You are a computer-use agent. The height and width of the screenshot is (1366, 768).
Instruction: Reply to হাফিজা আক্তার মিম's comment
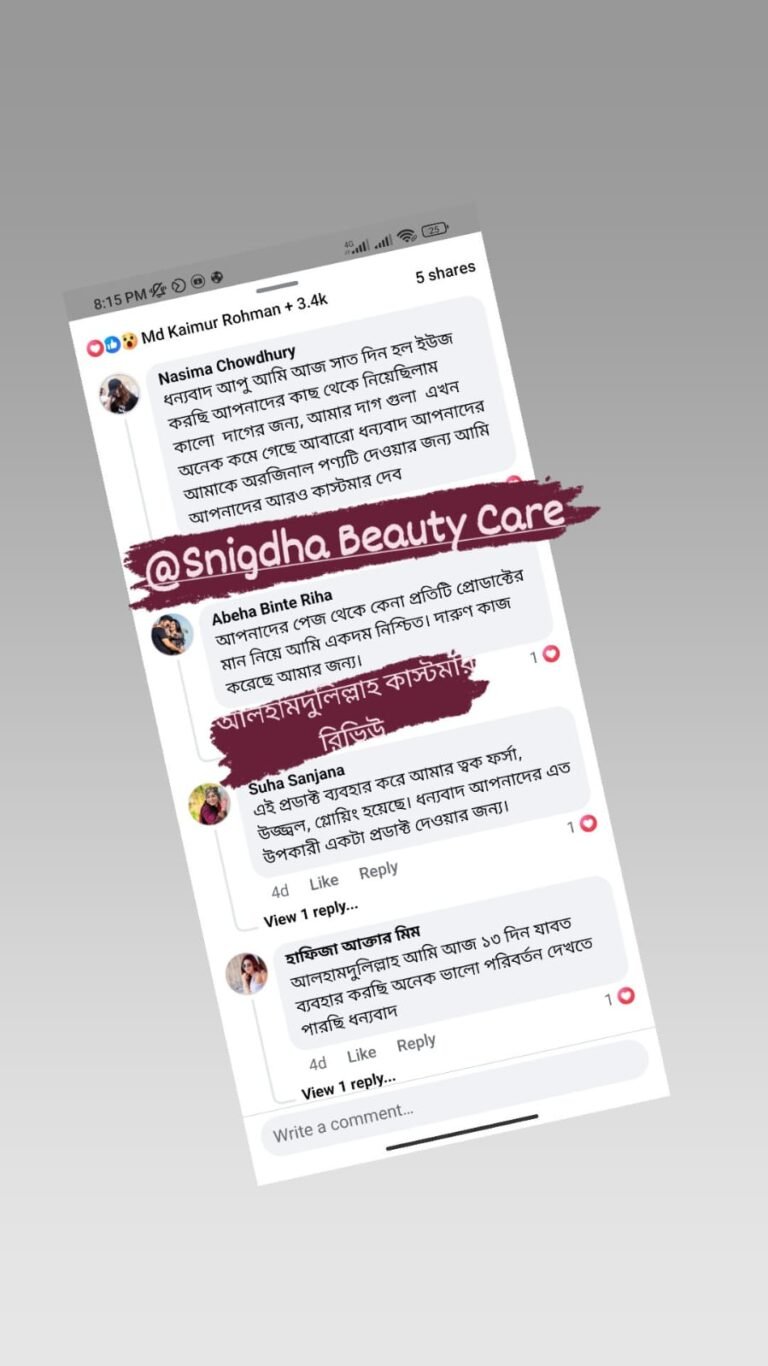(416, 1043)
